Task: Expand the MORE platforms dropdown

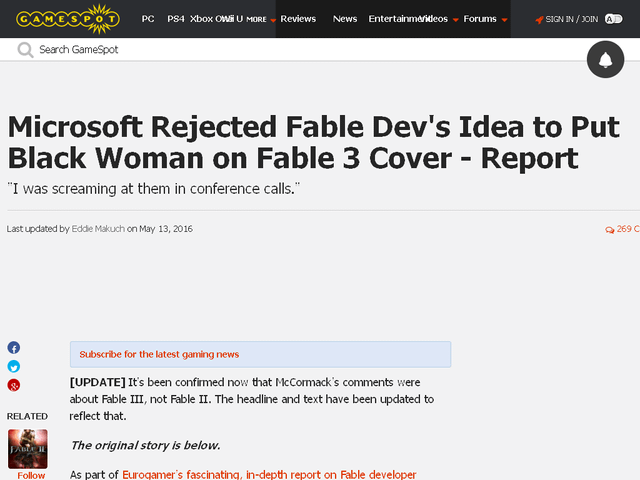Action: tap(261, 19)
